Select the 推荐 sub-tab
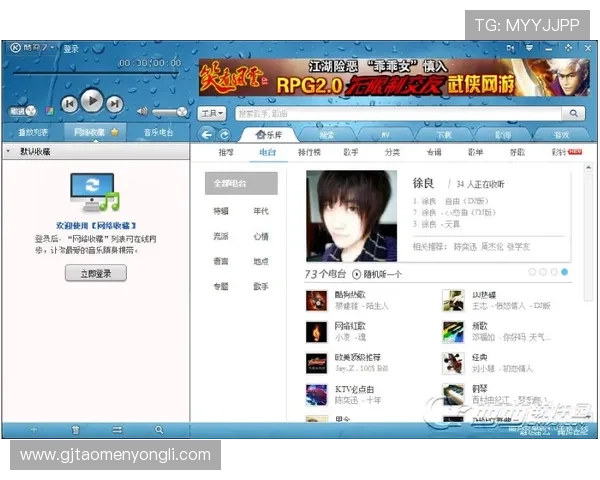 226,152
